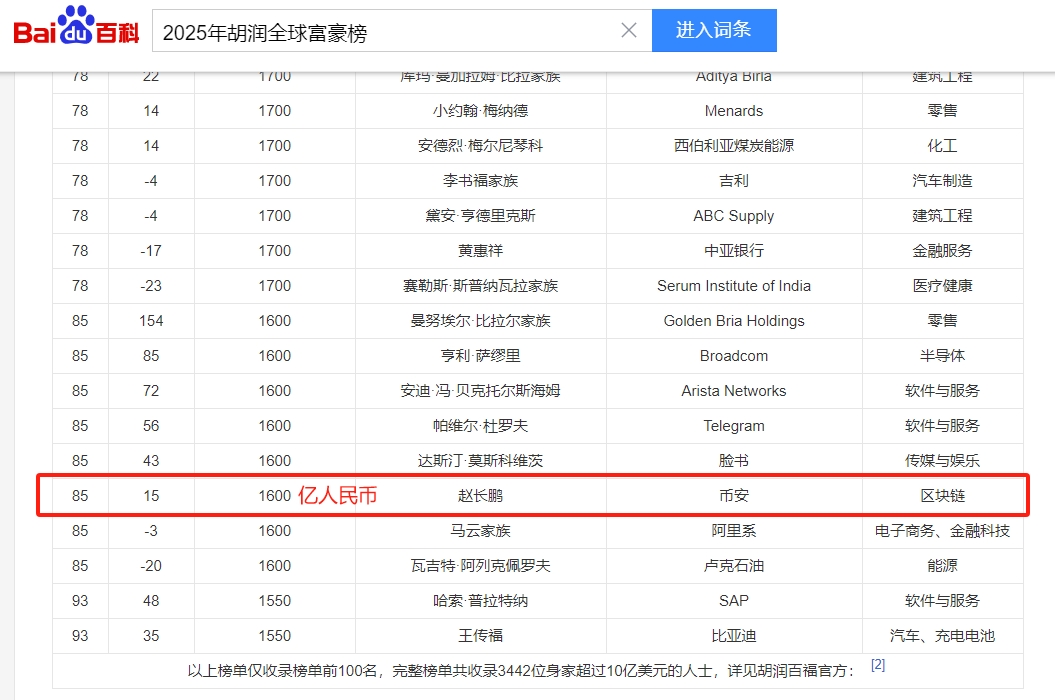
Task: Click the industry cell 半导体
Action: 942,356
